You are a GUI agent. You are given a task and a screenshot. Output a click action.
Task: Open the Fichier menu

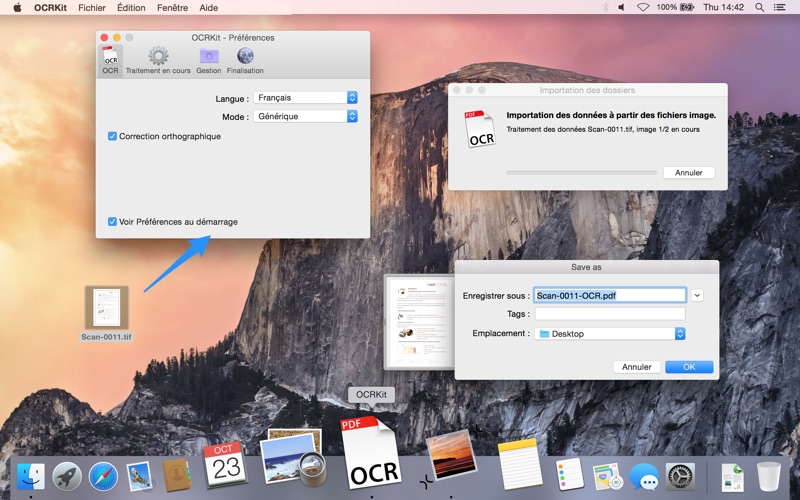click(92, 8)
